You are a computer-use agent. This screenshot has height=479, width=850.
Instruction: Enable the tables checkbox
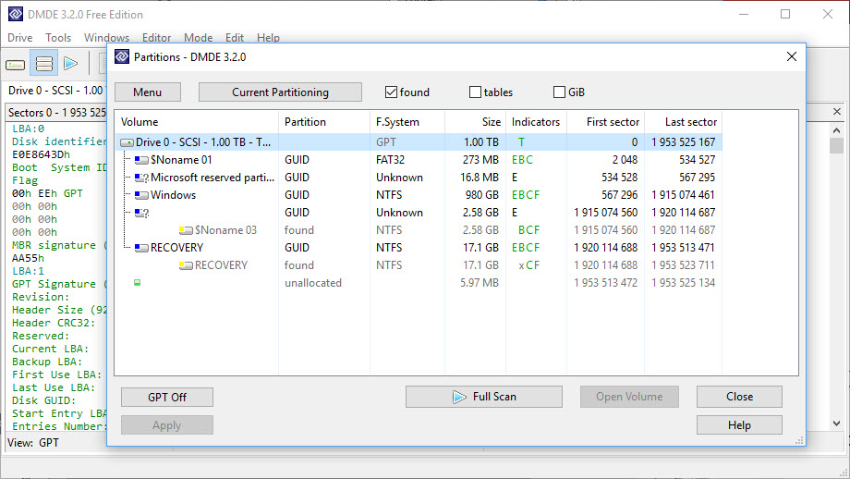(x=475, y=92)
